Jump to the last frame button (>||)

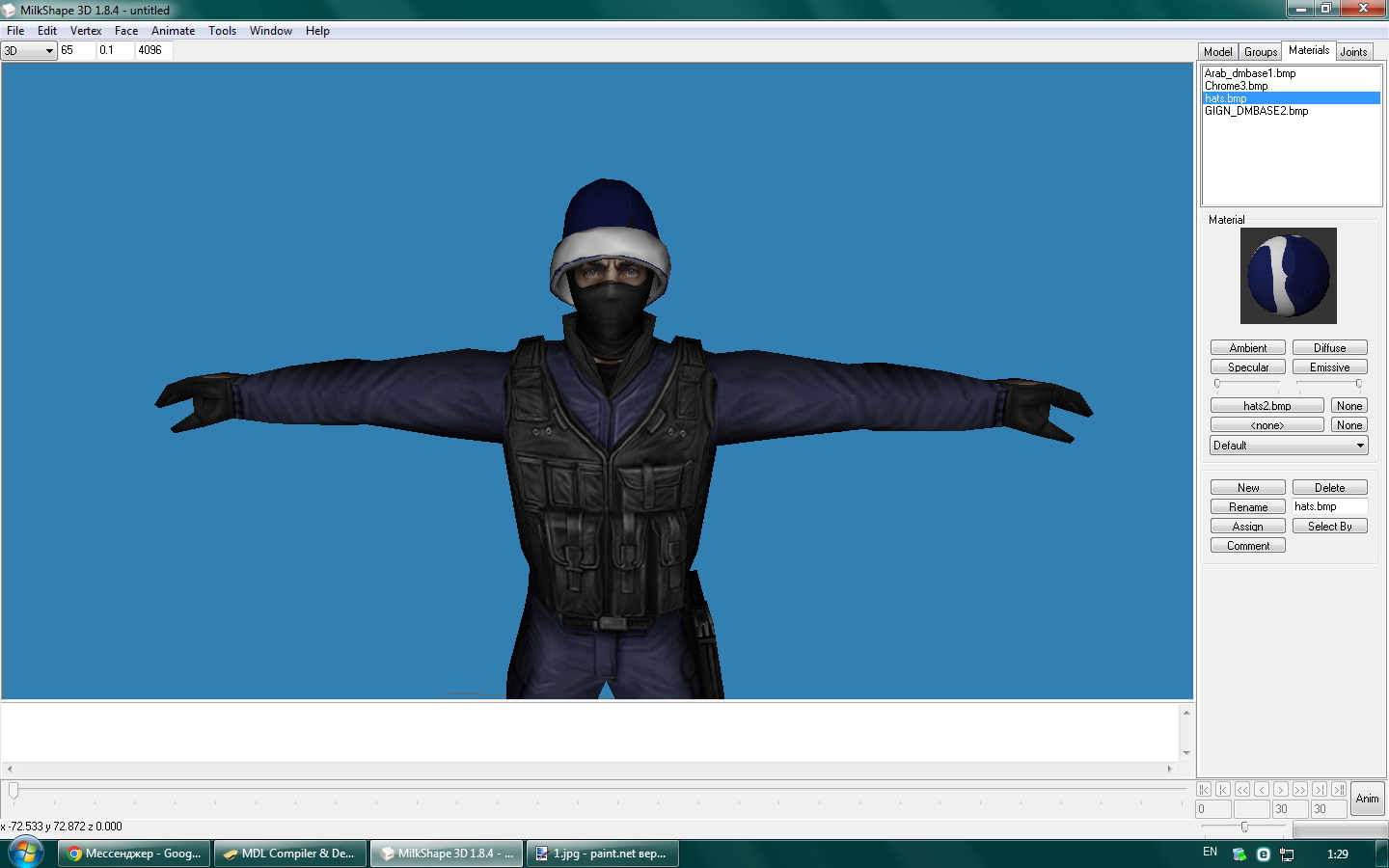pyautogui.click(x=1339, y=789)
